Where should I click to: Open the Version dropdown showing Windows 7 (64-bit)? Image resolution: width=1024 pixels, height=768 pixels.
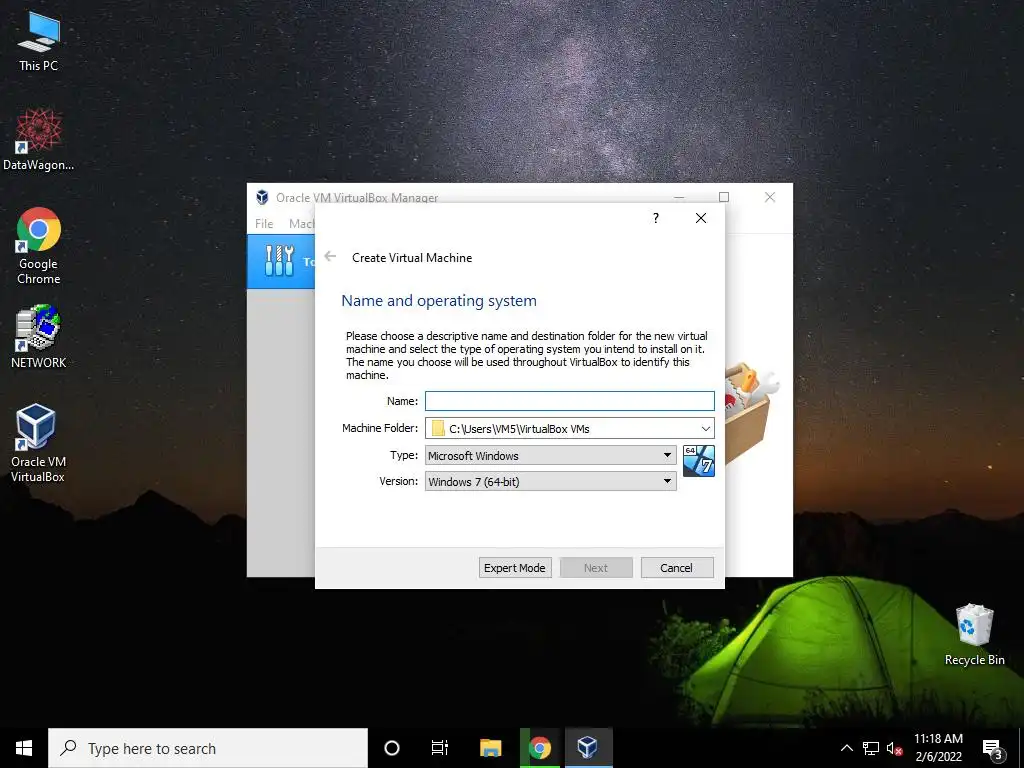tap(551, 481)
